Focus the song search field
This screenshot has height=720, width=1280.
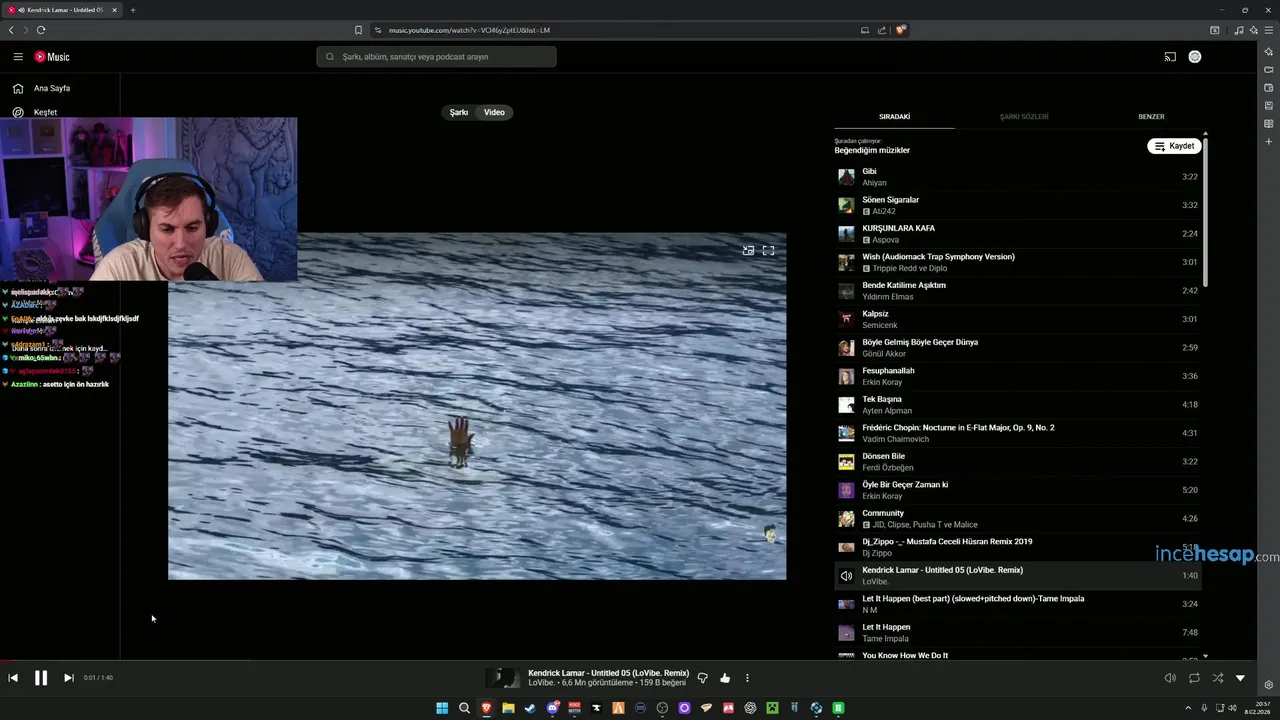(437, 57)
